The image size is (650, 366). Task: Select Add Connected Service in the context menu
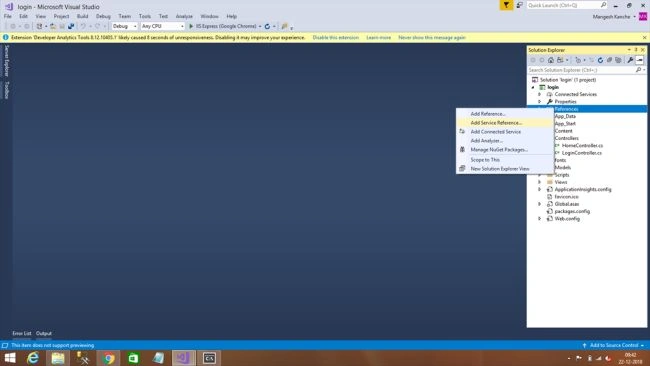tap(505, 132)
